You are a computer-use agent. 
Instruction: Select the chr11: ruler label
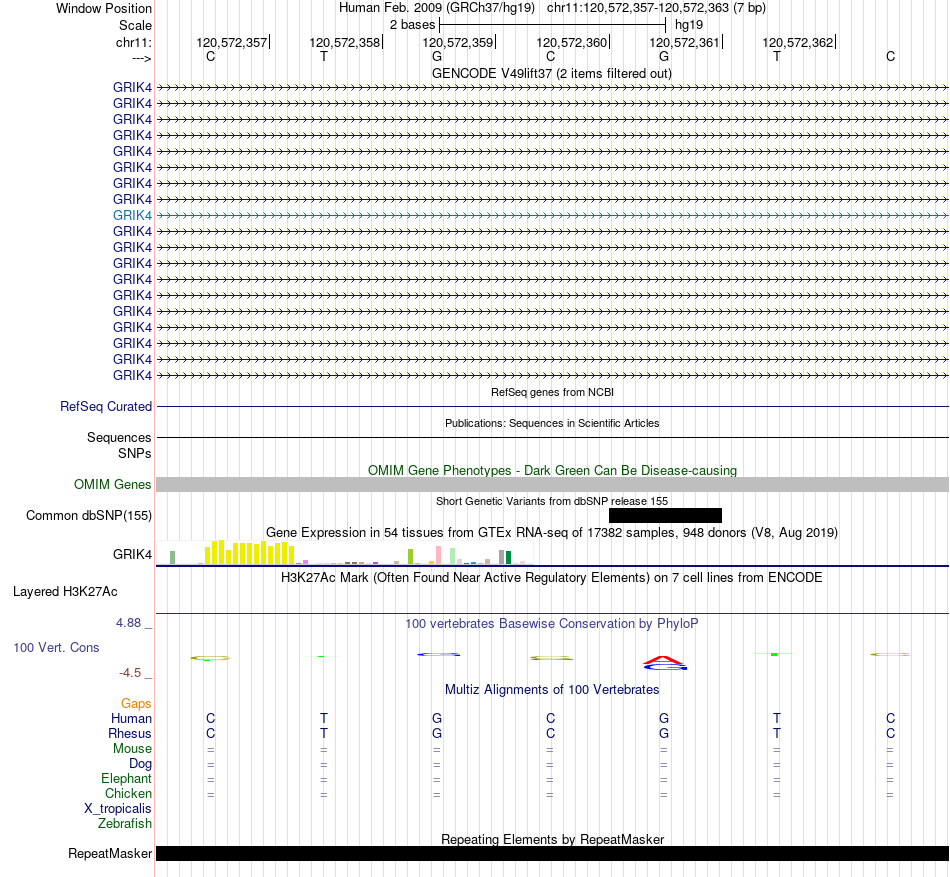coord(133,42)
